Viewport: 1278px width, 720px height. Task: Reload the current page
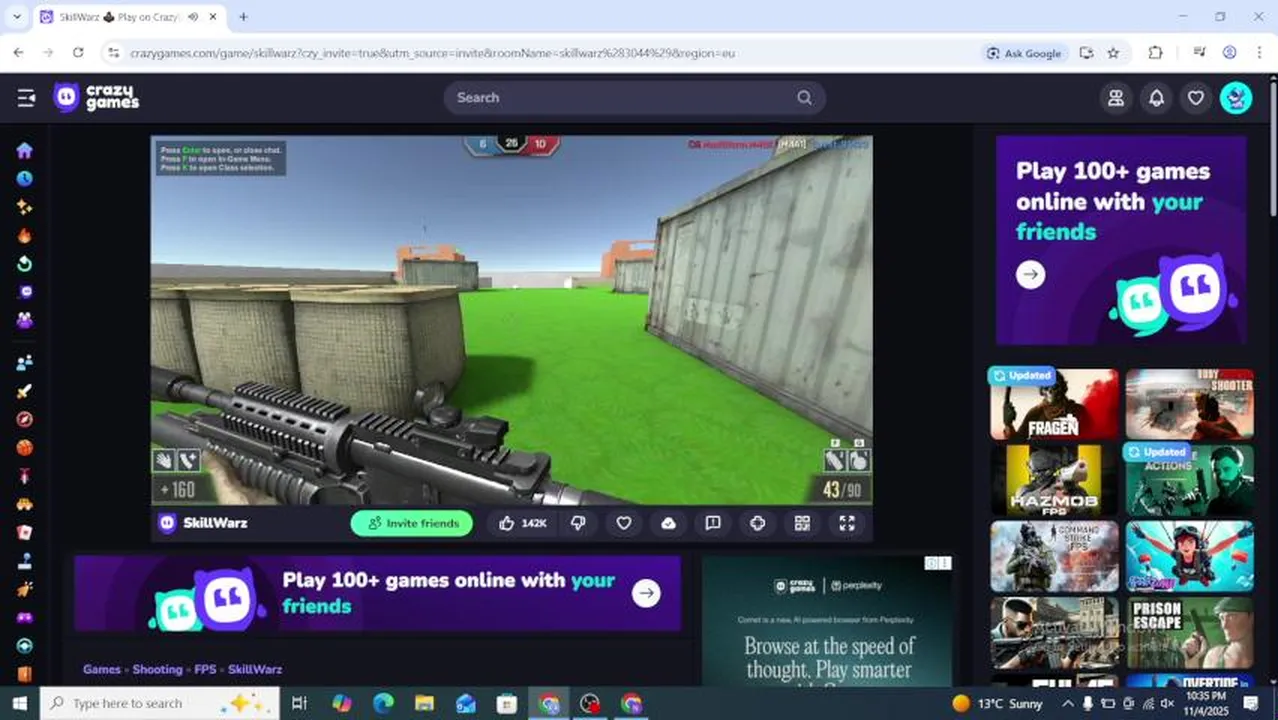coord(78,53)
